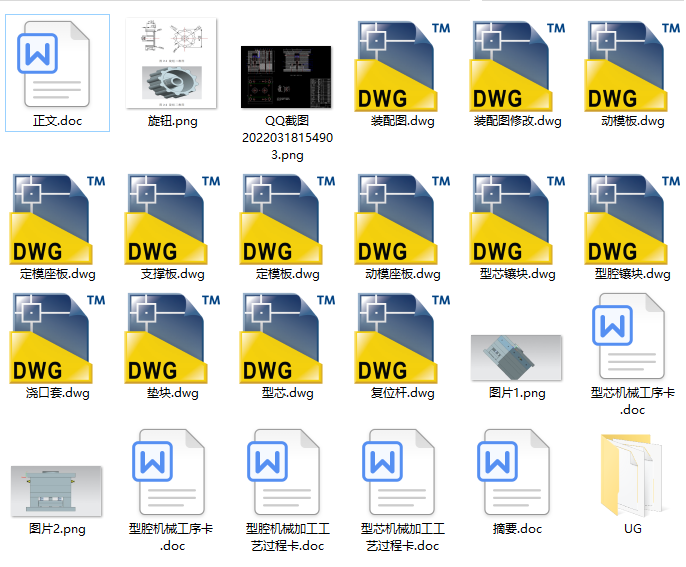Select the QQ截图 screenshot thumbnail
This screenshot has height=567, width=686.
[x=286, y=77]
